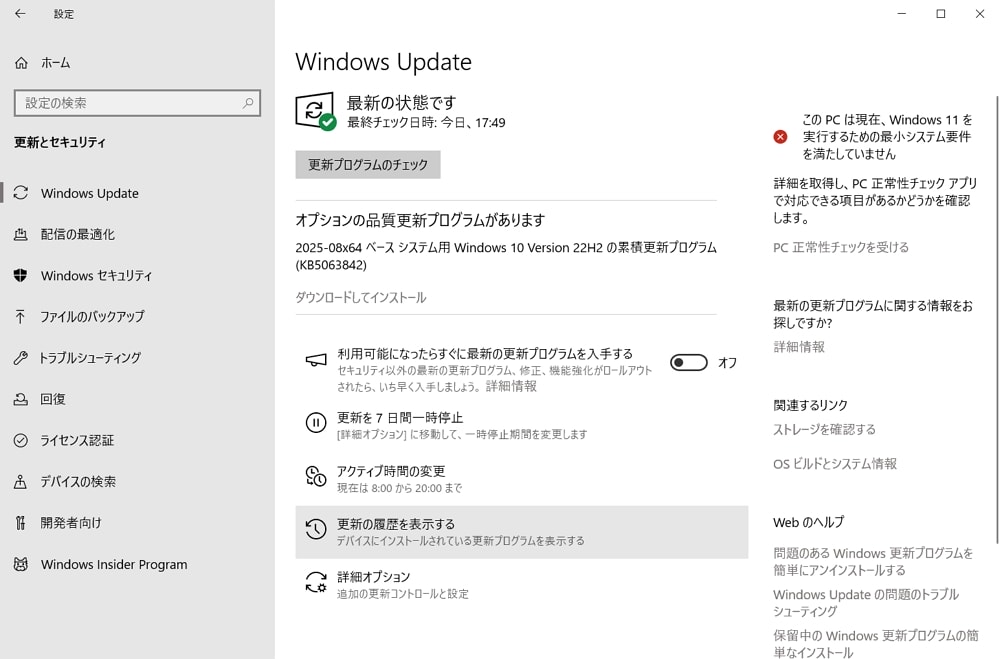The width and height of the screenshot is (1000, 659).
Task: Click 問題のある Windows 更新プログラムを簡単にアンインストールする link
Action: point(873,561)
